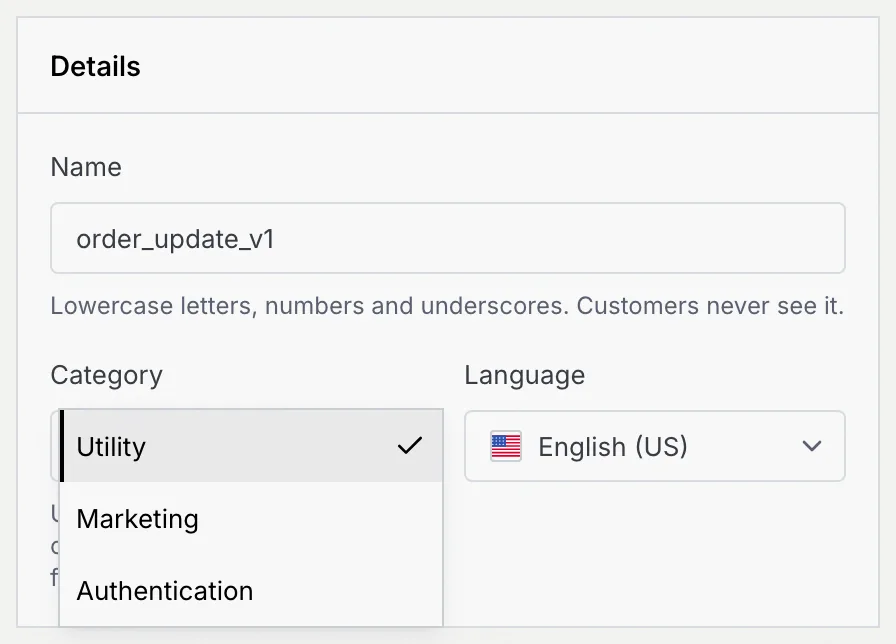Select Utility in the Category list

pyautogui.click(x=251, y=446)
